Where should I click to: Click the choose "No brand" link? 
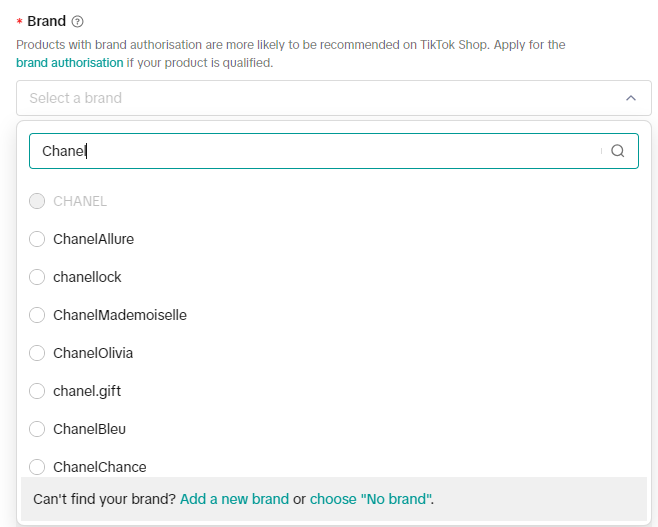pyautogui.click(x=370, y=499)
